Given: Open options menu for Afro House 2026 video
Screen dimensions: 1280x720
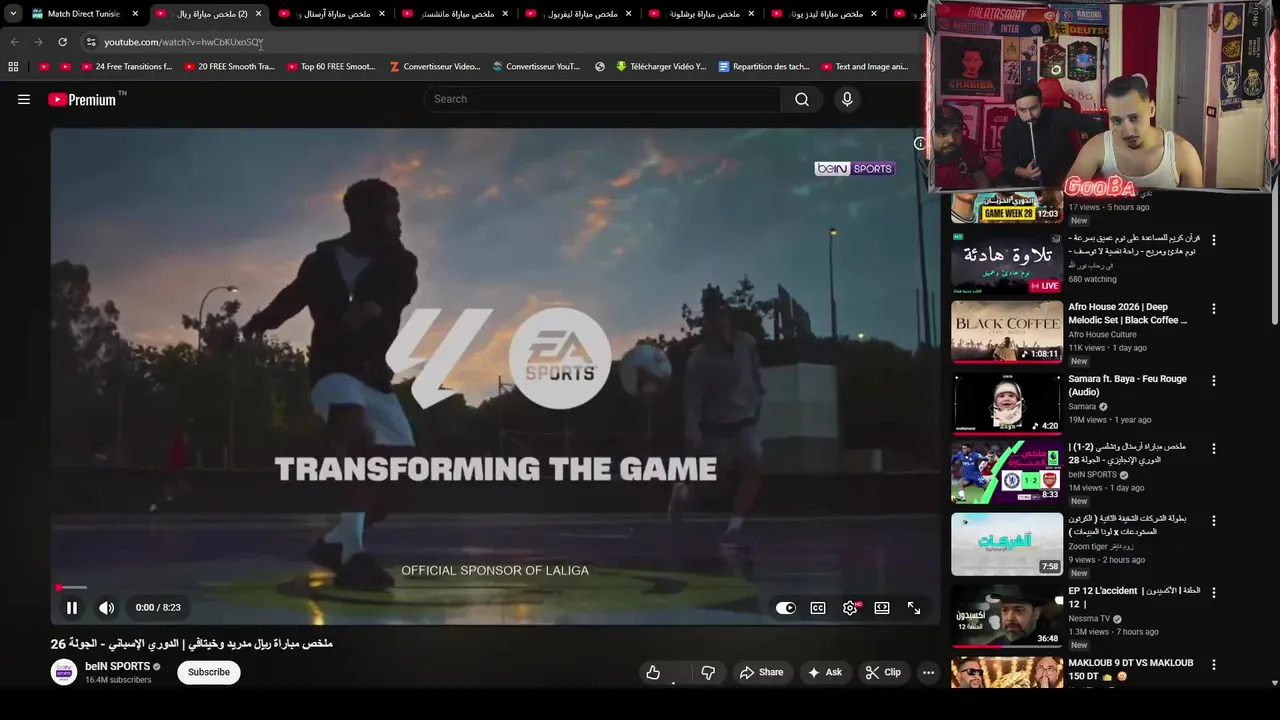Looking at the screenshot, I should [x=1214, y=309].
